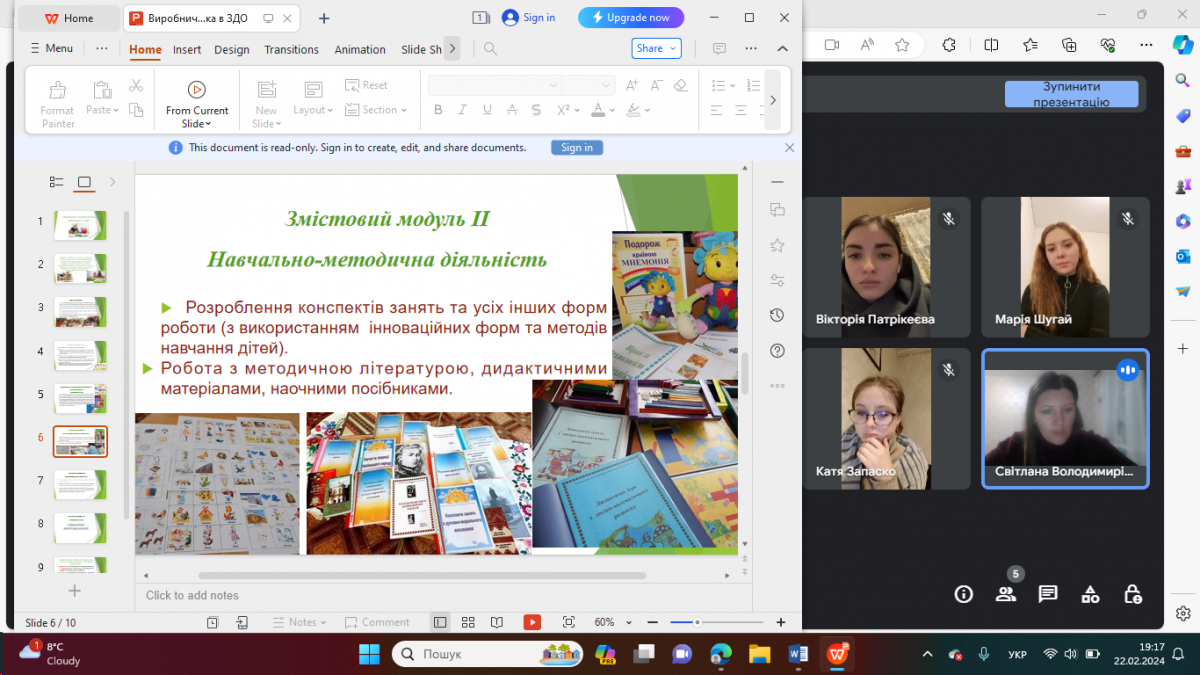Viewport: 1200px width, 675px height.
Task: Click the Sign in button in notification bar
Action: (x=577, y=147)
